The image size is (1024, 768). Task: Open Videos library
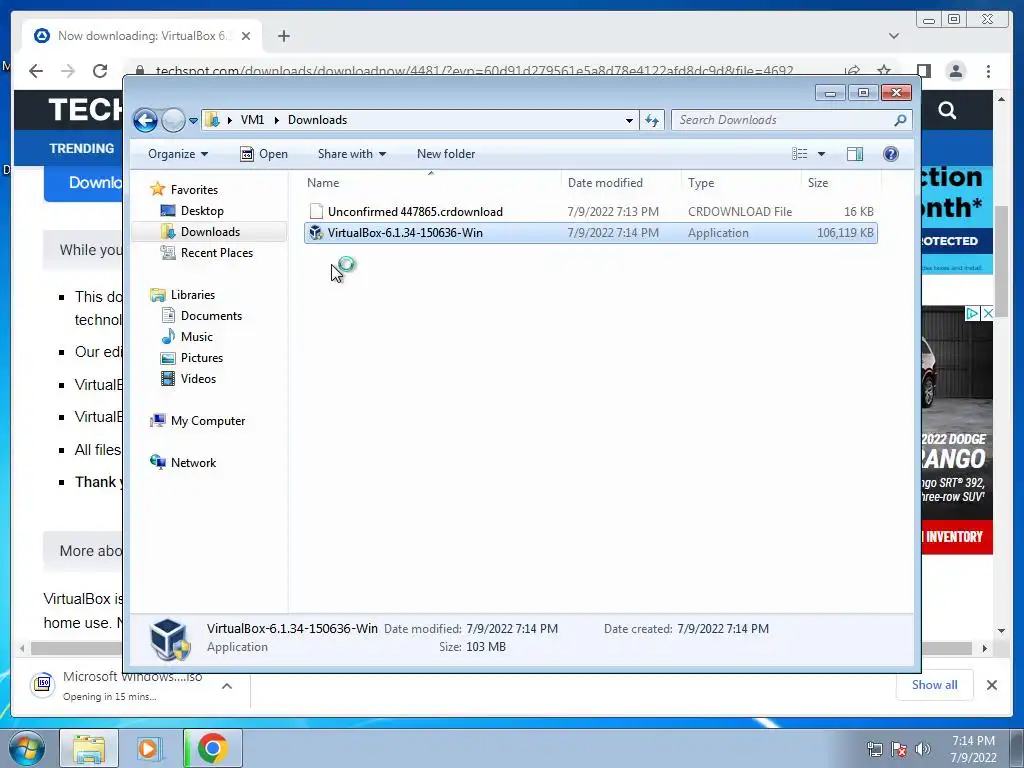click(198, 379)
